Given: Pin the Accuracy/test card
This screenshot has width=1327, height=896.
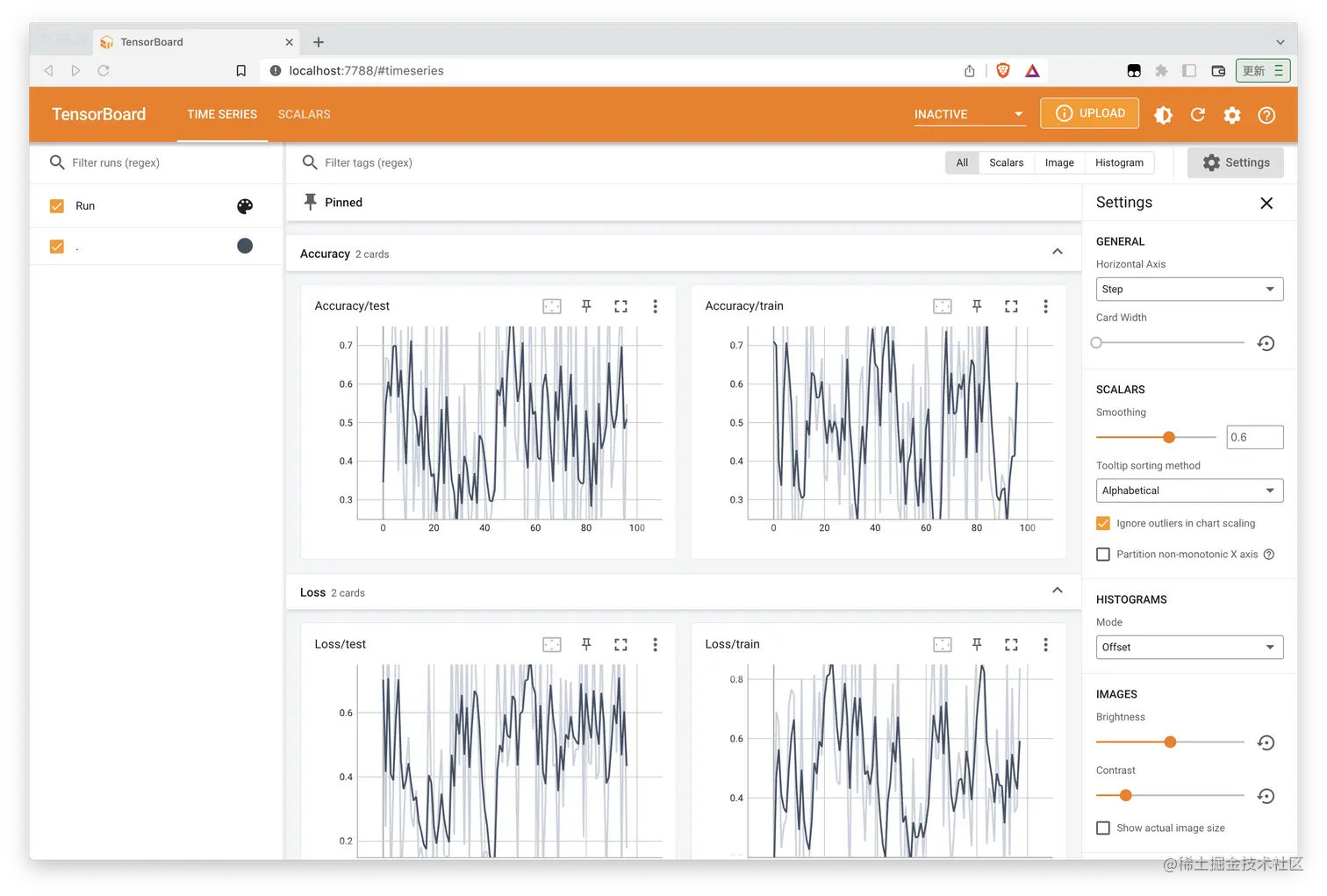Looking at the screenshot, I should click(586, 306).
